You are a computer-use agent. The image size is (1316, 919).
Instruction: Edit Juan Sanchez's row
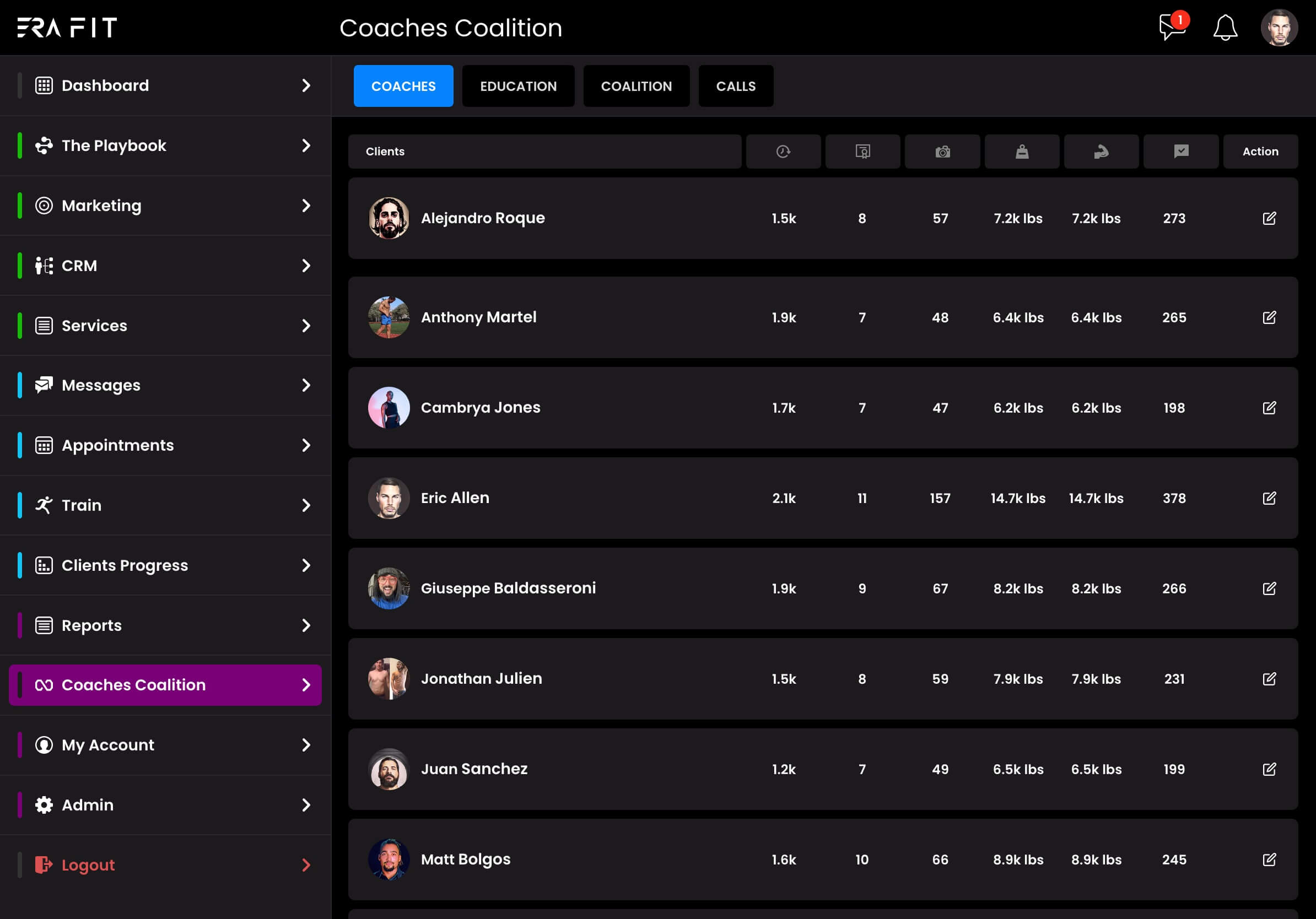click(x=1269, y=770)
